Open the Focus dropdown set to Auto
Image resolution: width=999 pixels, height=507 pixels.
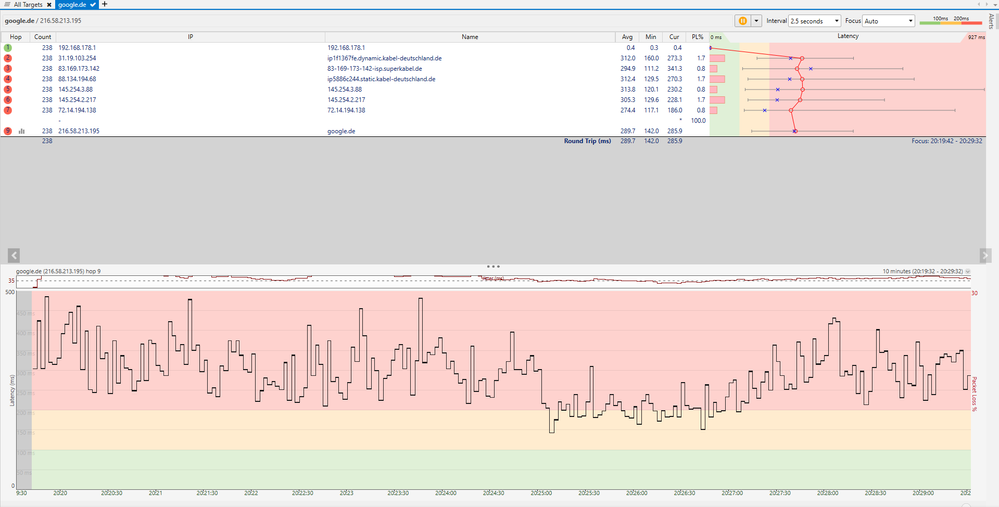pos(889,21)
